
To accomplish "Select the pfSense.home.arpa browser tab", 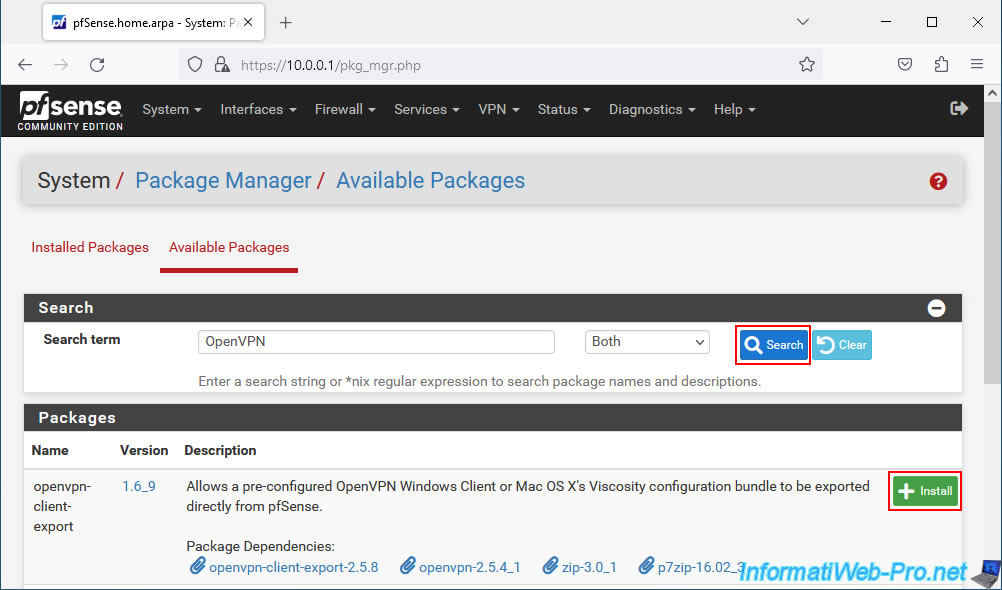I will coord(153,22).
